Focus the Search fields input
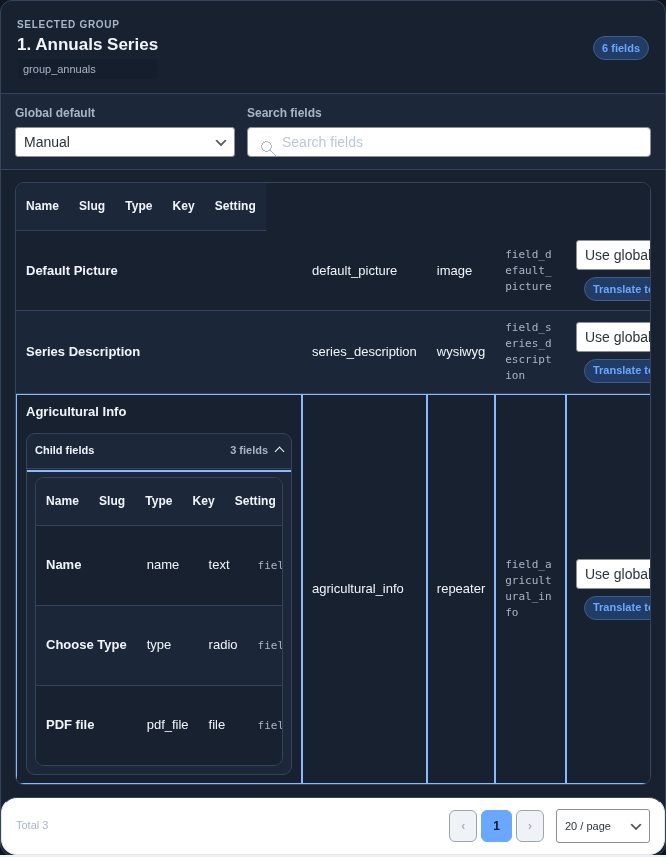Image resolution: width=666 pixels, height=857 pixels. [449, 142]
